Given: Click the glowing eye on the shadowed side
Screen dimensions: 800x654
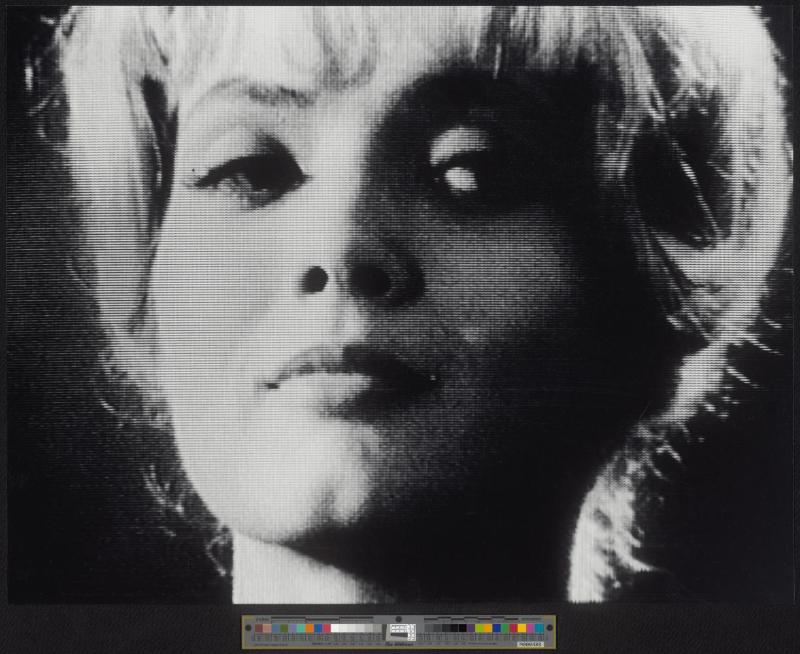Looking at the screenshot, I should pyautogui.click(x=456, y=176).
